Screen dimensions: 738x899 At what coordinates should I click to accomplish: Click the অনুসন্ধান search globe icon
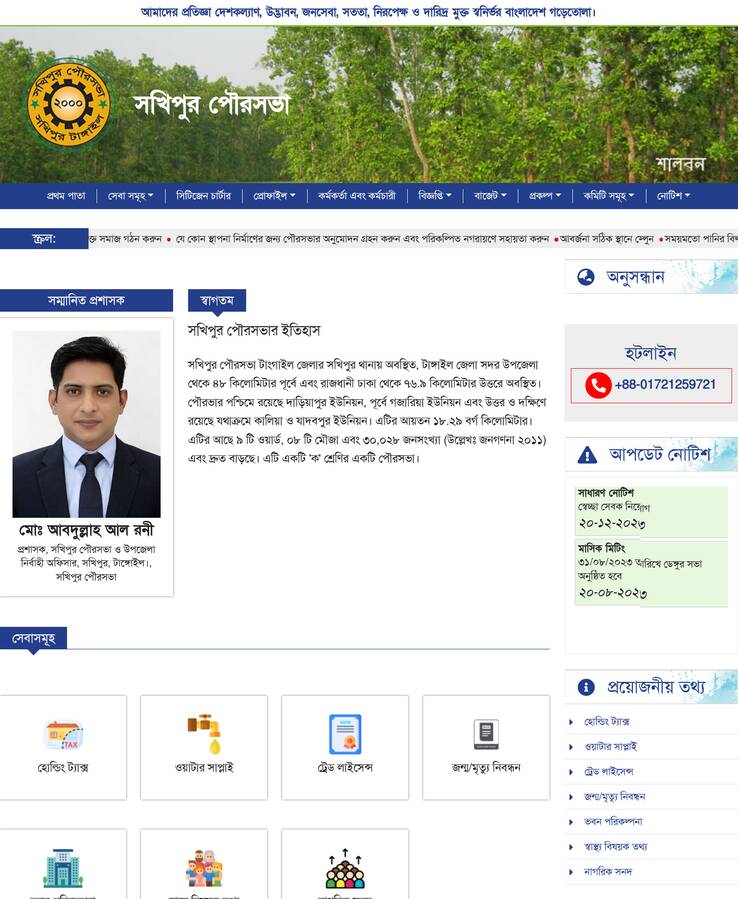[586, 278]
